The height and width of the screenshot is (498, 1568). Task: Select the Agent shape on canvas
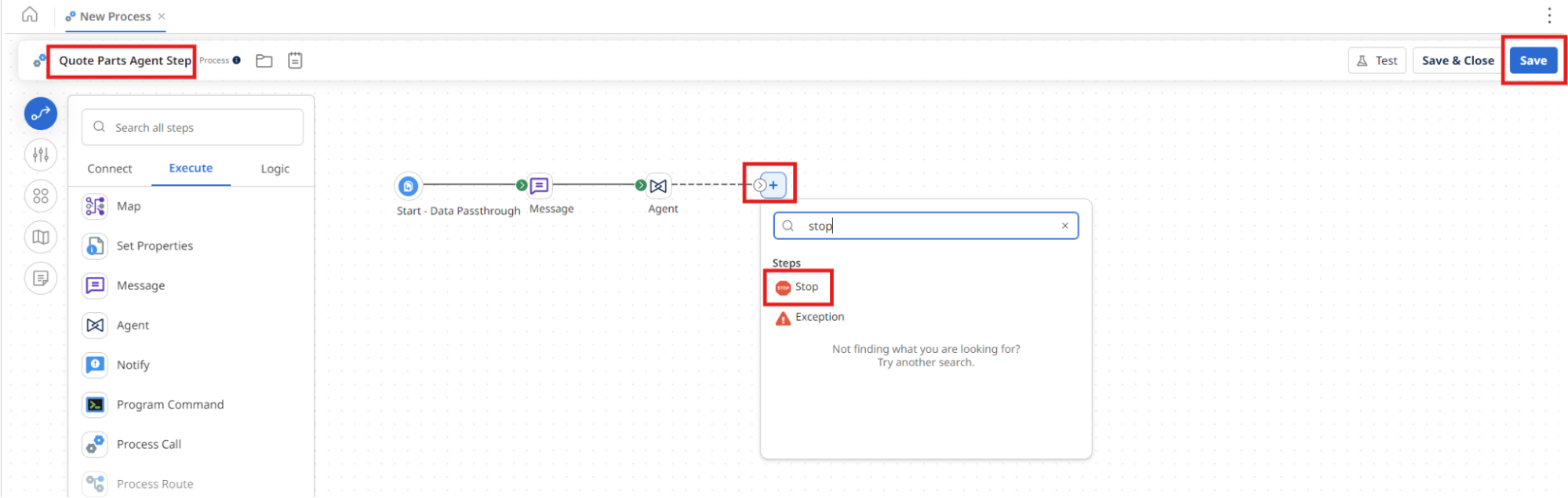click(x=659, y=186)
